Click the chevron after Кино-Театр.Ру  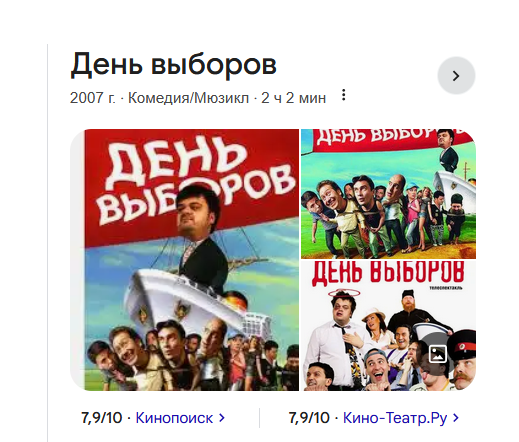click(x=456, y=418)
